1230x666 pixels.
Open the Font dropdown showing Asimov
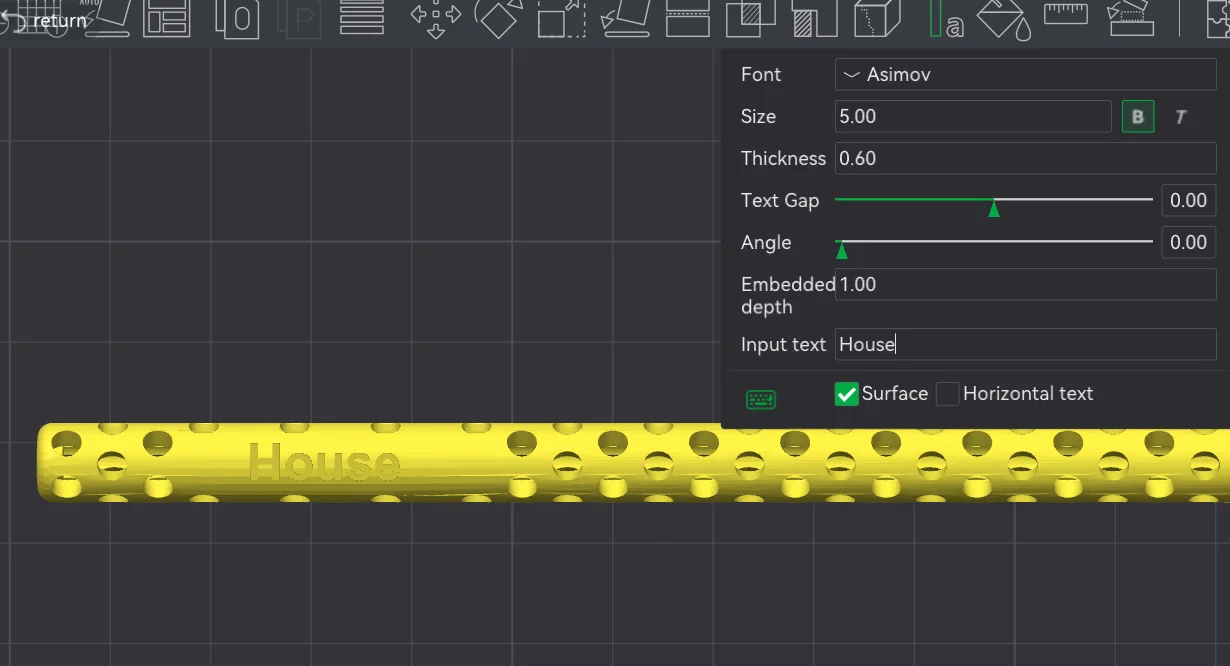pyautogui.click(x=1025, y=74)
